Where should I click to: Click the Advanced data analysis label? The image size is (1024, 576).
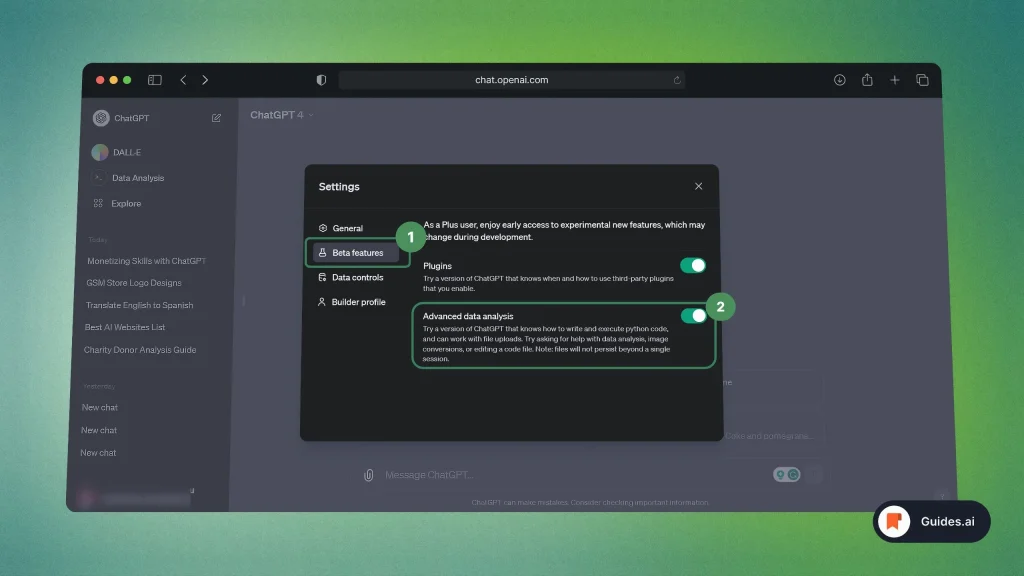pos(468,316)
